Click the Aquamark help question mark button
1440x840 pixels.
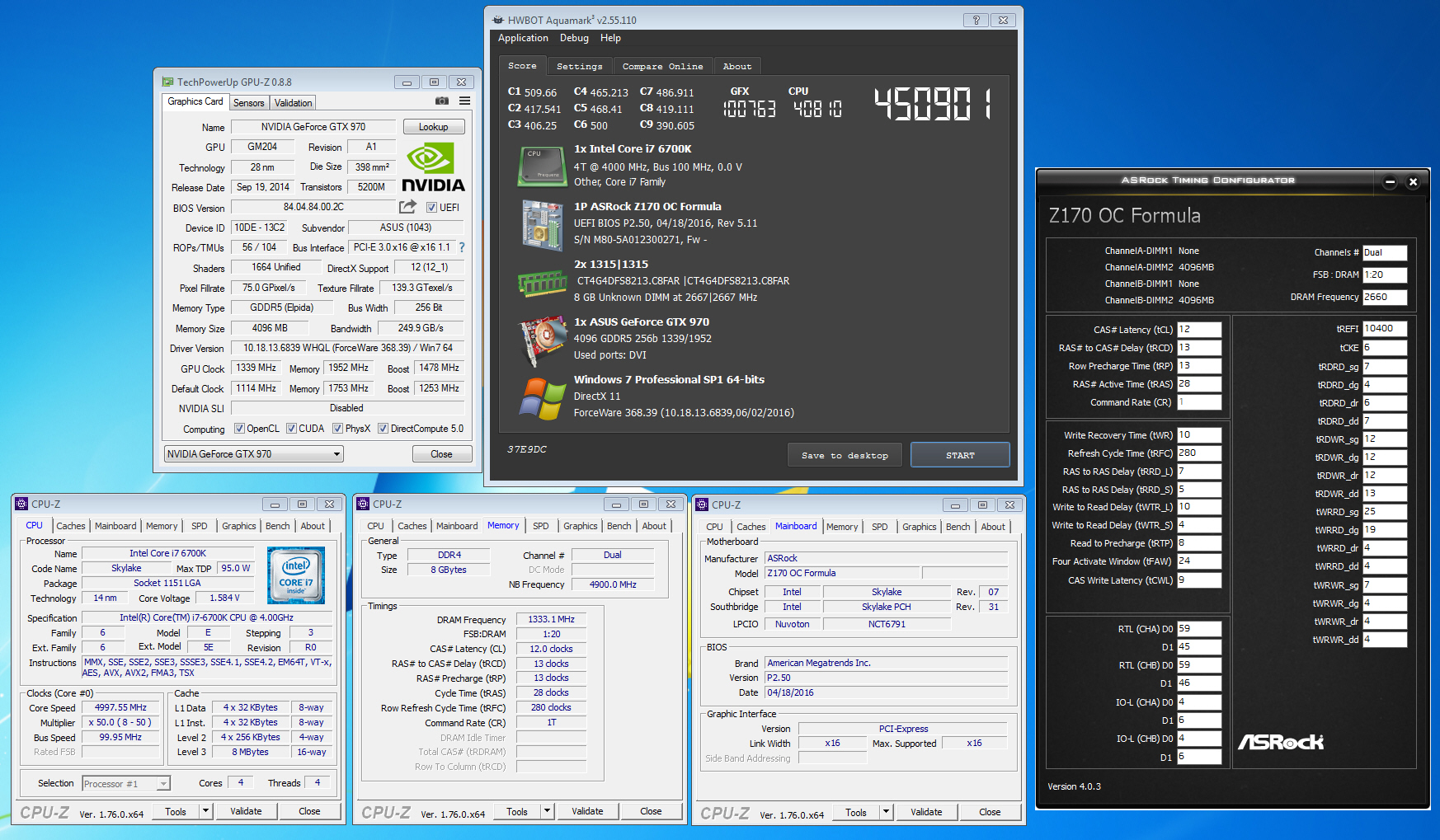tap(976, 20)
